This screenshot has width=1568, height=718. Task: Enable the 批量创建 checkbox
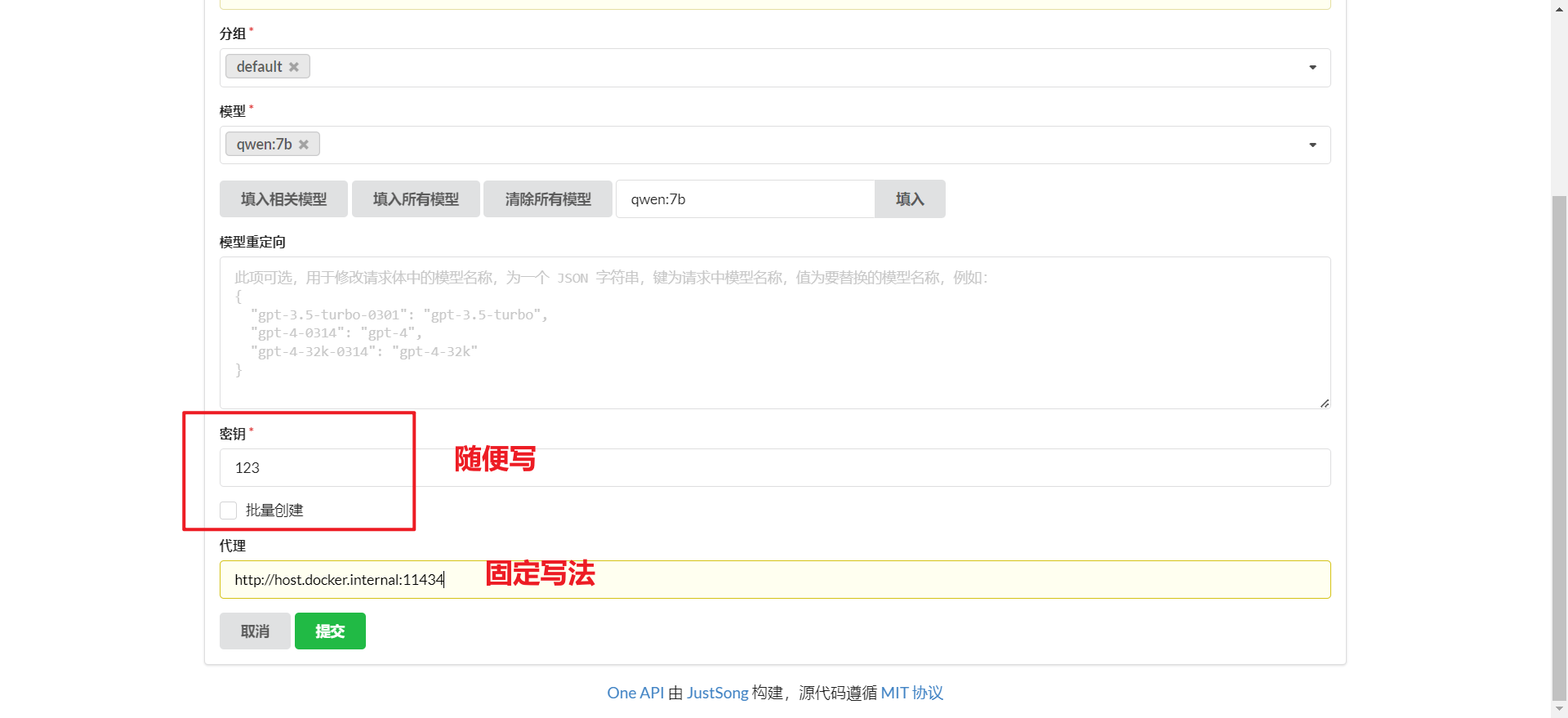pos(229,511)
